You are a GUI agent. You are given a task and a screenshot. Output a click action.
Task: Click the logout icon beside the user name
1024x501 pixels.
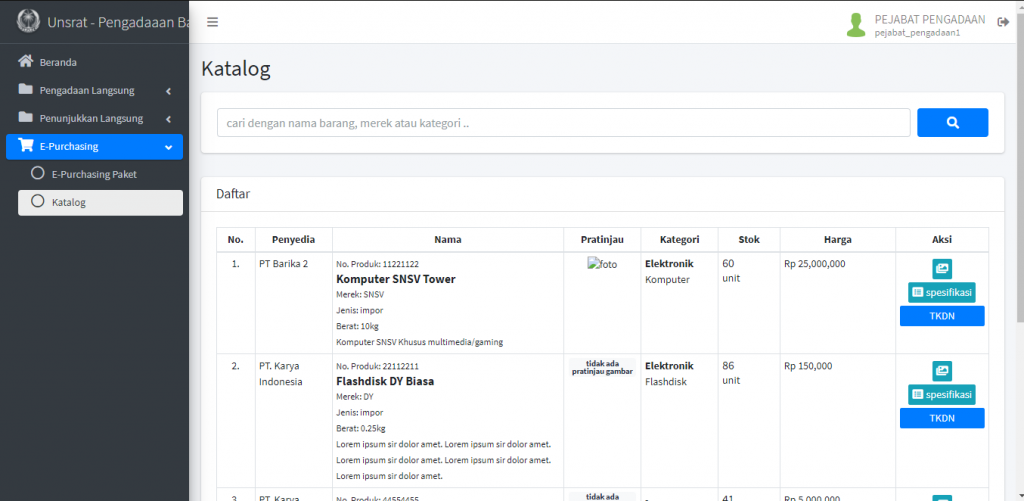pyautogui.click(x=1003, y=23)
